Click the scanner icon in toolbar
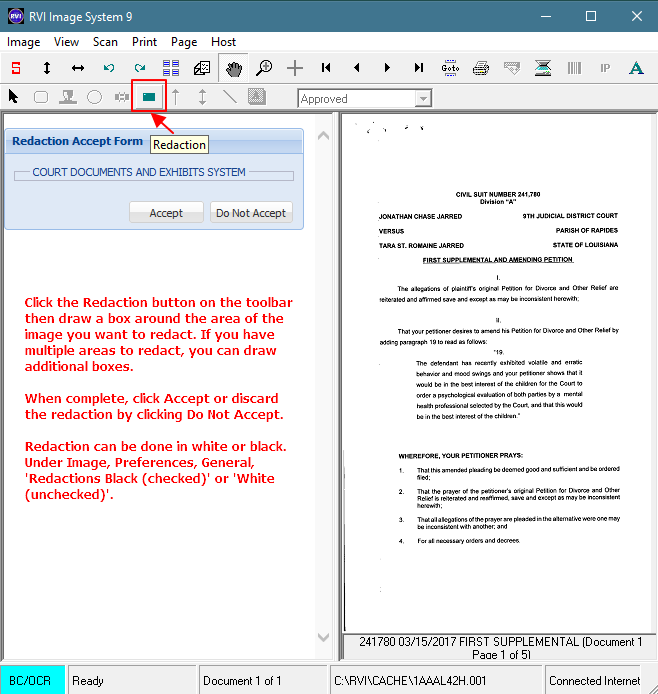The width and height of the screenshot is (658, 694). tap(543, 68)
